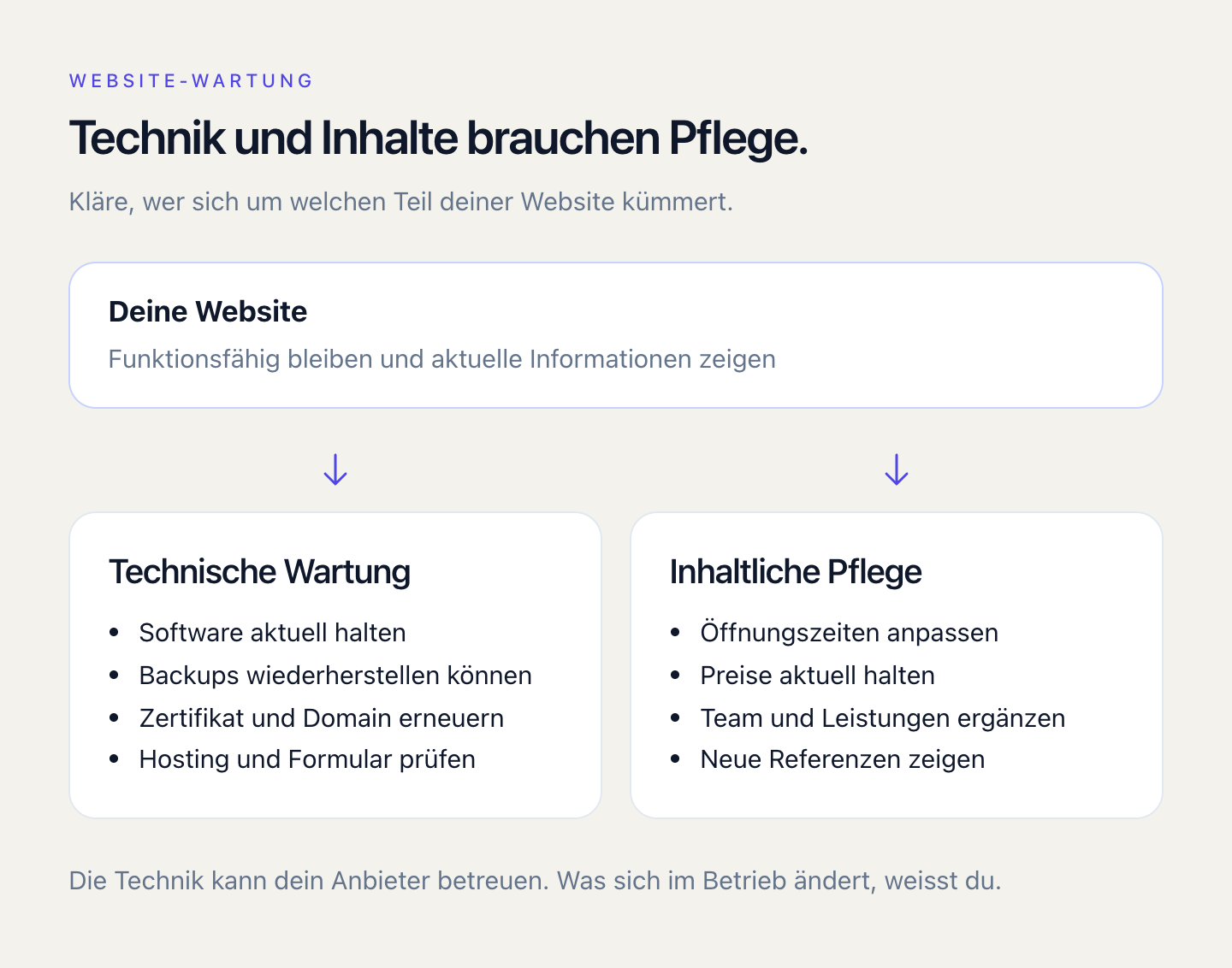Click subtitle Kläre, wer sich um welchen Teil
Viewport: 1232px width, 968px height.
[x=401, y=202]
